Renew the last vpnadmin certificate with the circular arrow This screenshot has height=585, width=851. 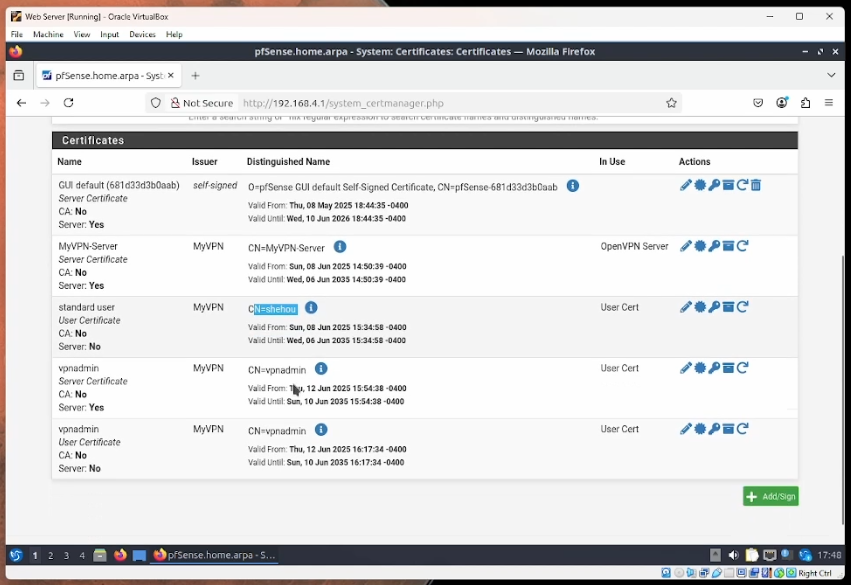pyautogui.click(x=742, y=429)
